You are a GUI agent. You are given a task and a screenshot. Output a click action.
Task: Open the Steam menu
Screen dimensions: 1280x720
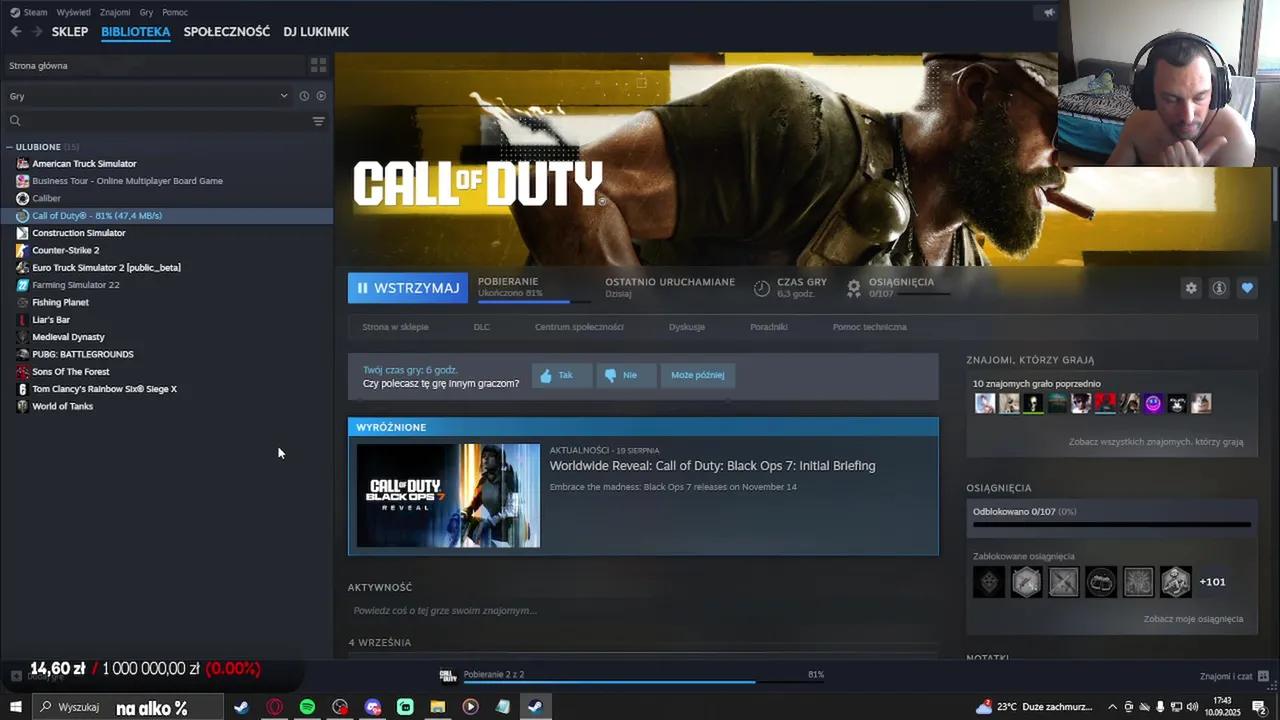[x=29, y=12]
